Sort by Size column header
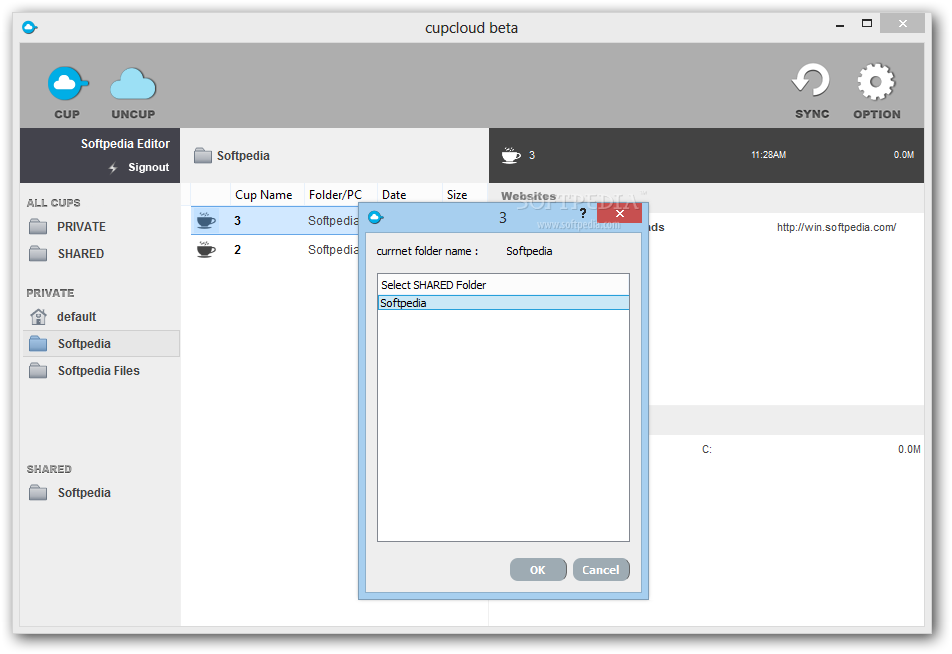Viewport: 952px width, 654px height. [457, 195]
